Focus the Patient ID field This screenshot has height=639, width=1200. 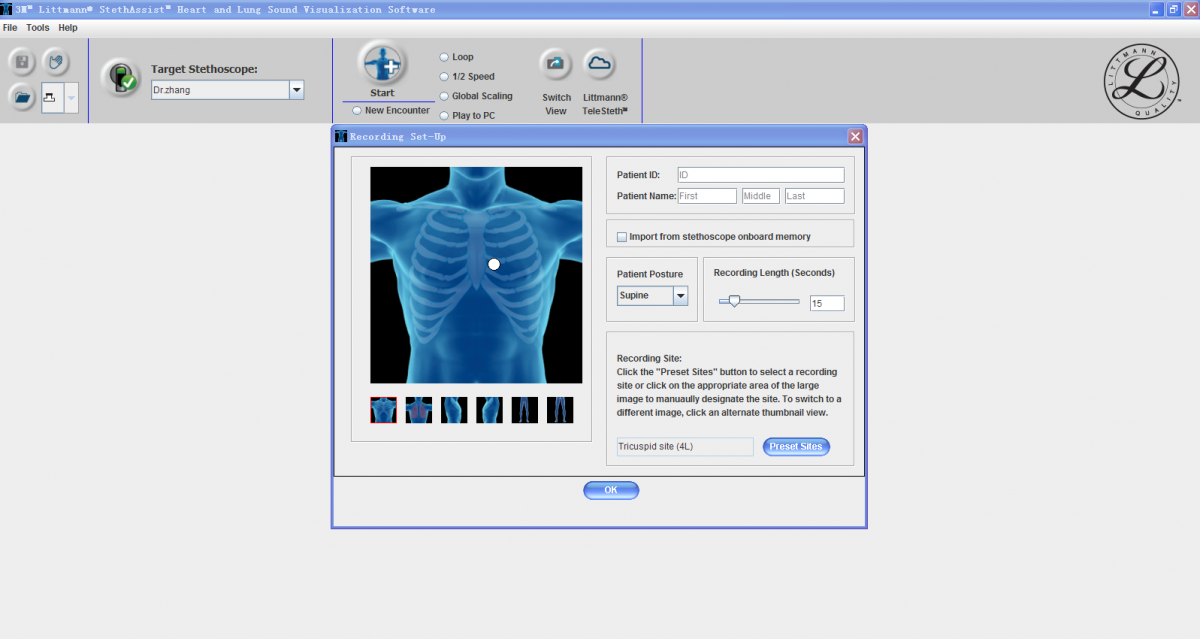761,175
